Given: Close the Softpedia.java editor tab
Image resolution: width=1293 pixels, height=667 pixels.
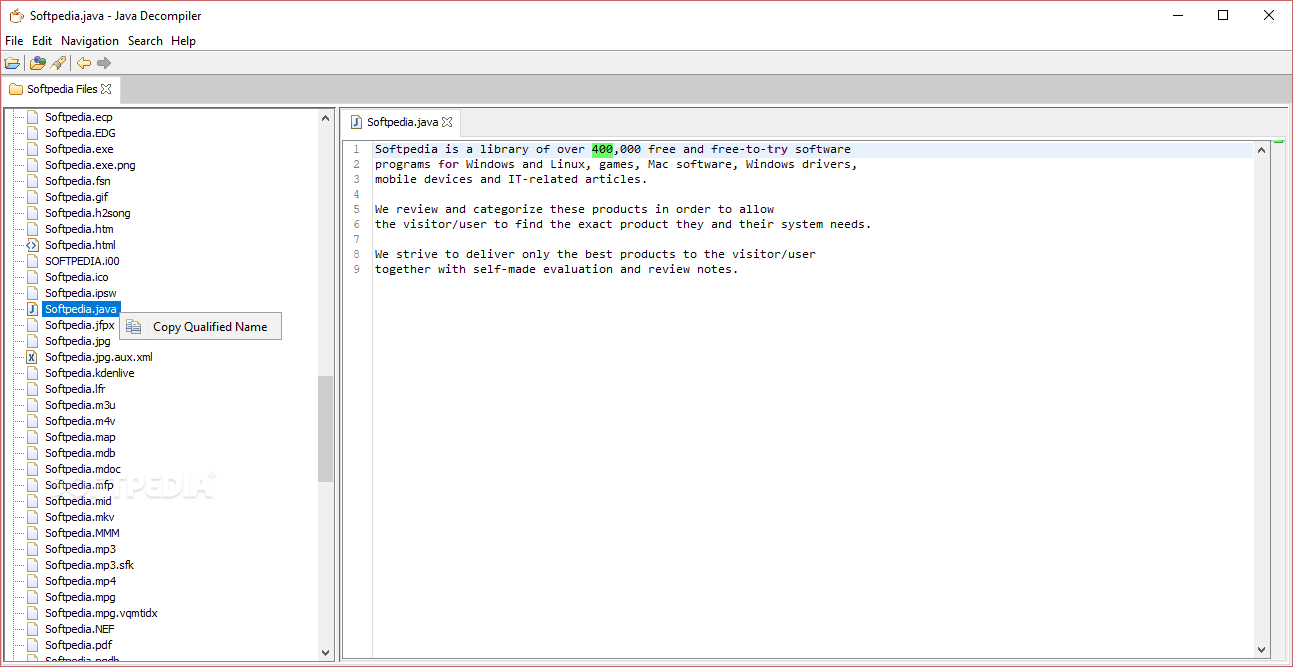Looking at the screenshot, I should pyautogui.click(x=447, y=122).
